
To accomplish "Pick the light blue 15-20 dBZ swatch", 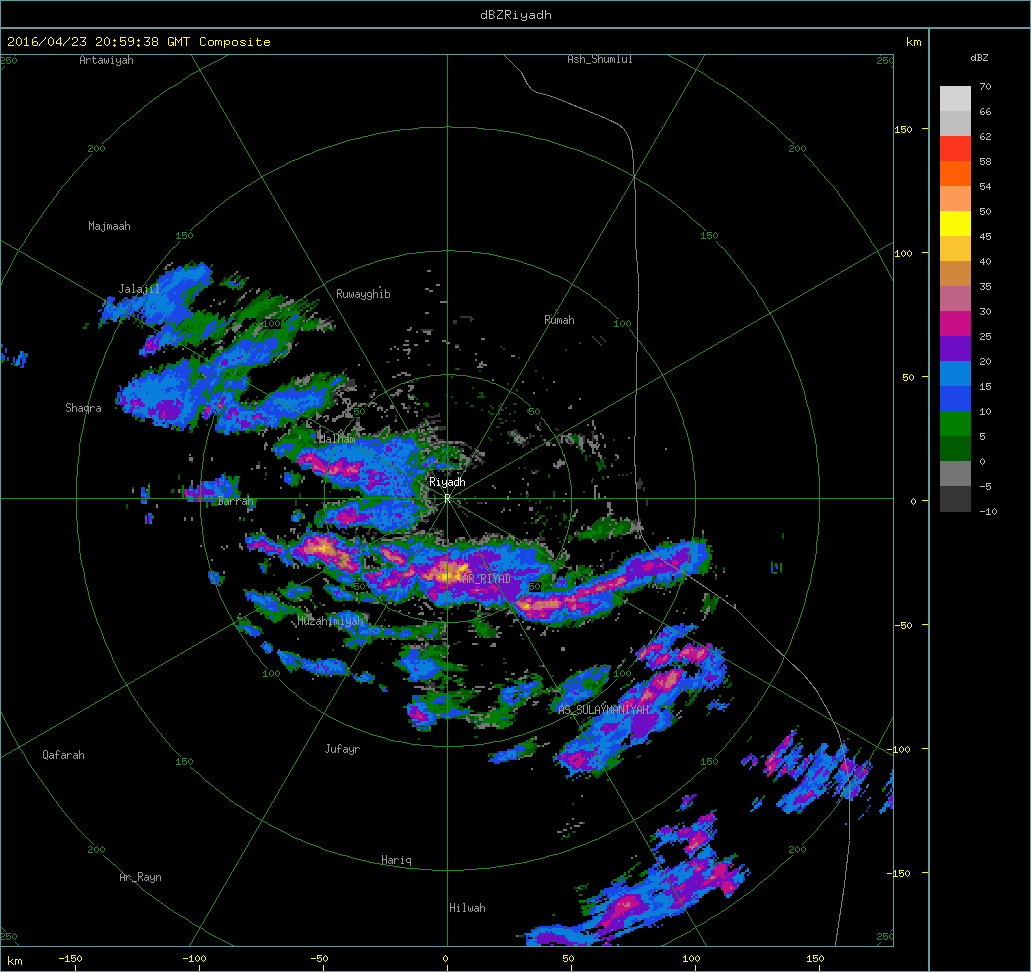I will pos(955,374).
